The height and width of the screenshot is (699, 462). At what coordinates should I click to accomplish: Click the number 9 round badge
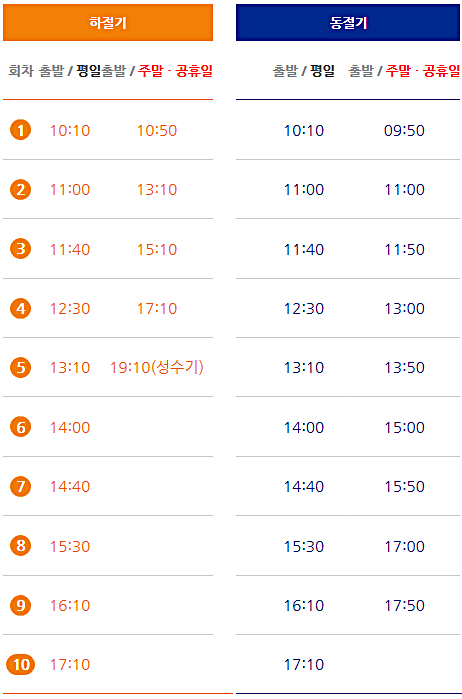[x=21, y=605]
